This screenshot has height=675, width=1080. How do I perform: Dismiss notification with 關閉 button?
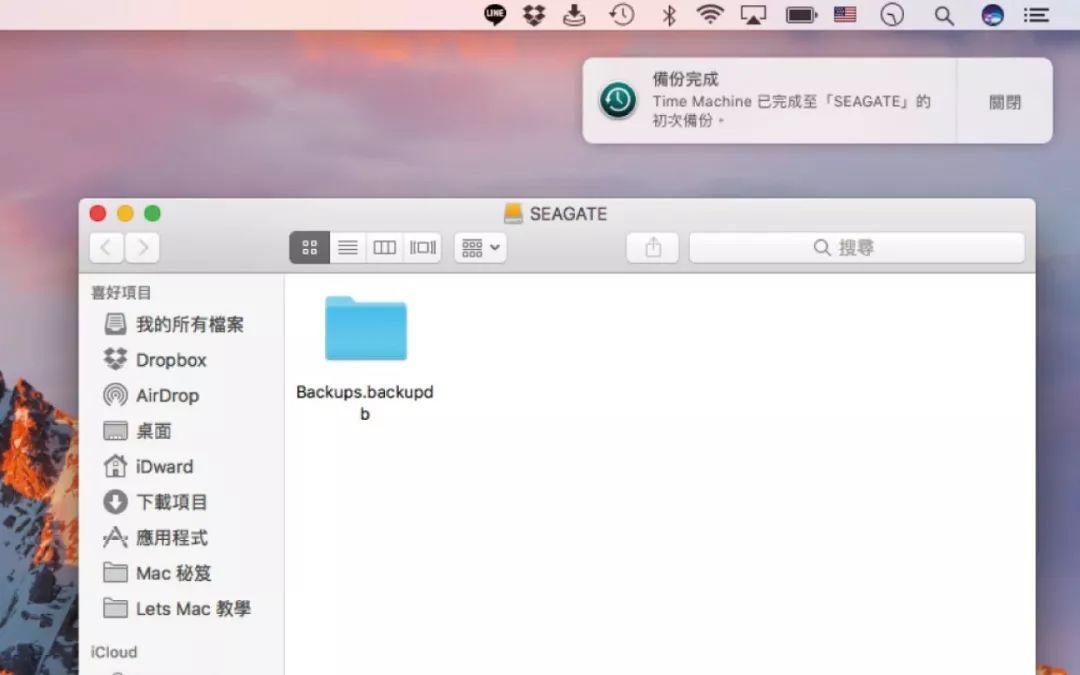[x=1004, y=102]
